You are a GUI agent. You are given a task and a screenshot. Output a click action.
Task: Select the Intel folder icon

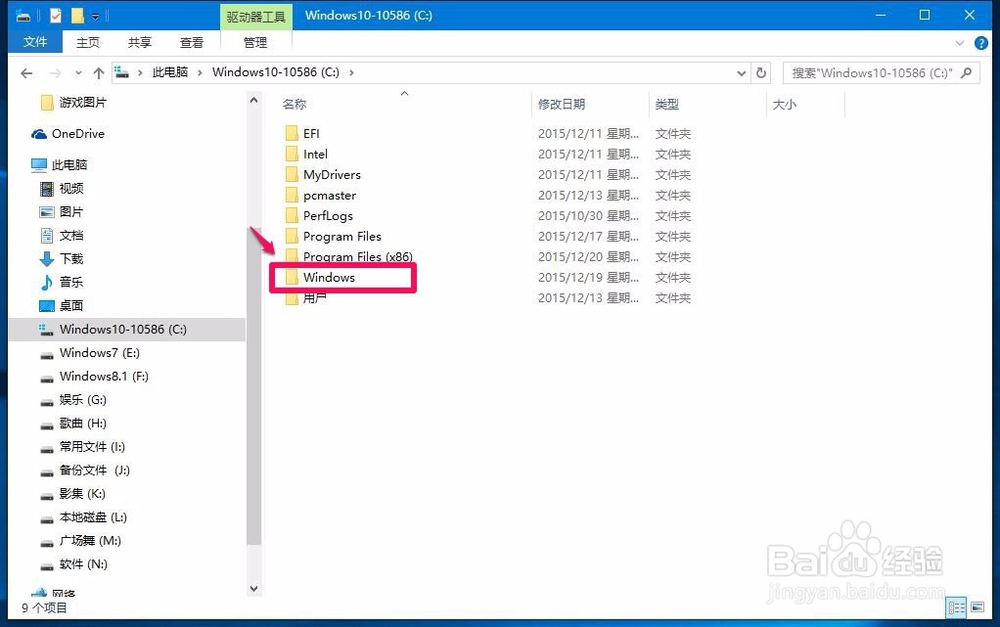point(291,154)
